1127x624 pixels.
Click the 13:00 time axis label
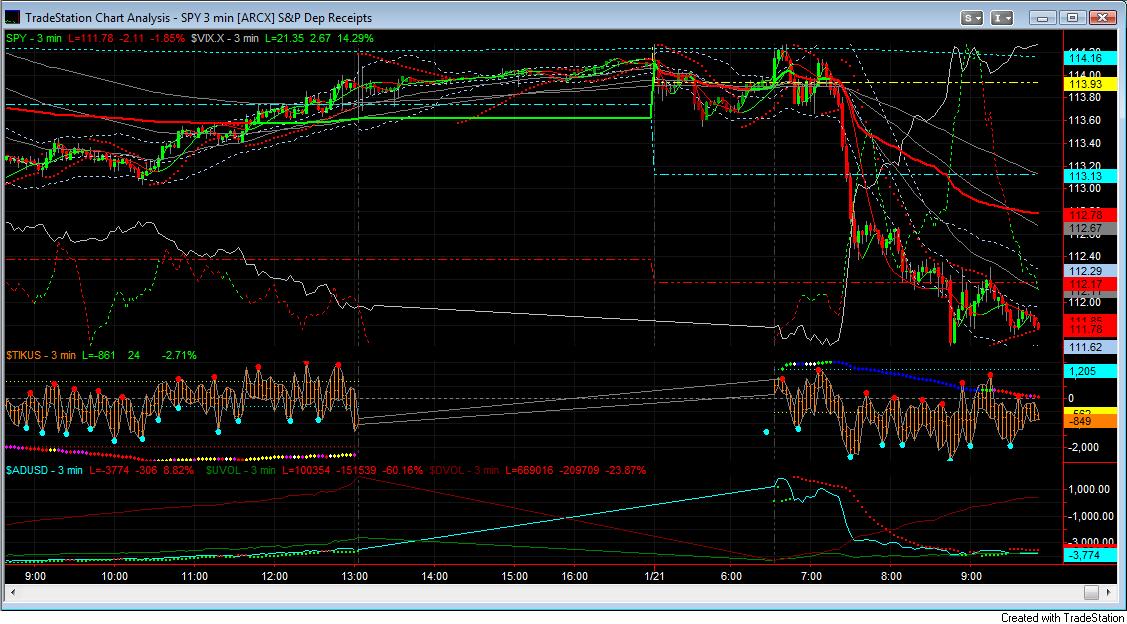(356, 576)
